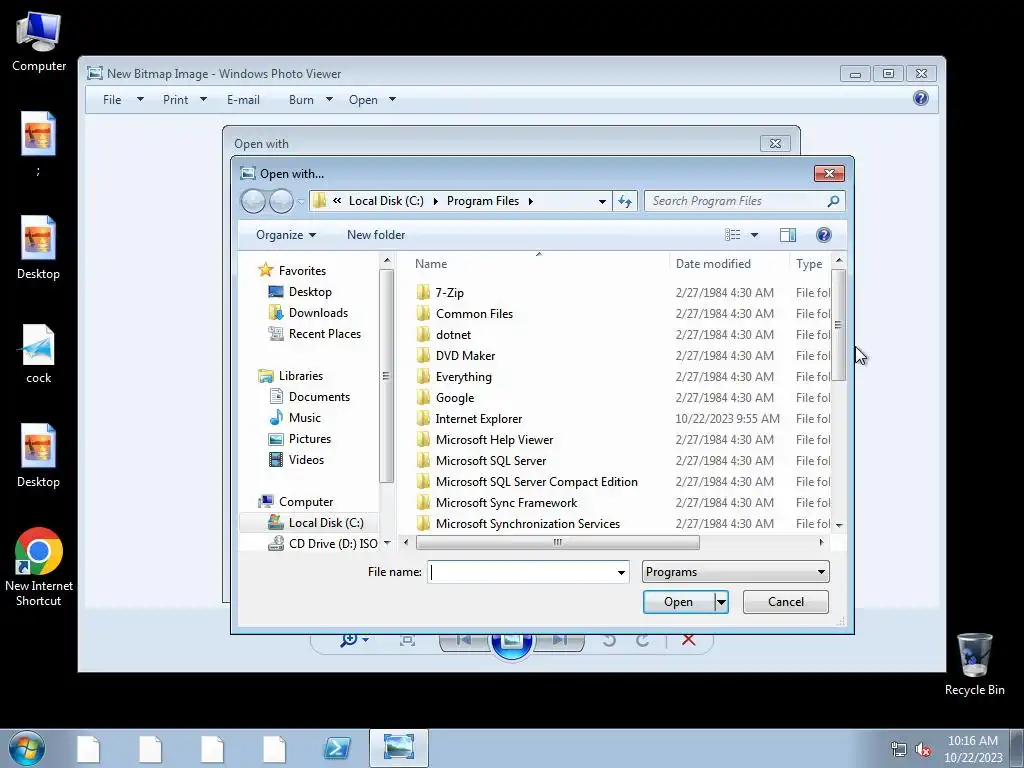Image resolution: width=1024 pixels, height=768 pixels.
Task: Expand the Program Files breadcrumb arrow
Action: 530,201
